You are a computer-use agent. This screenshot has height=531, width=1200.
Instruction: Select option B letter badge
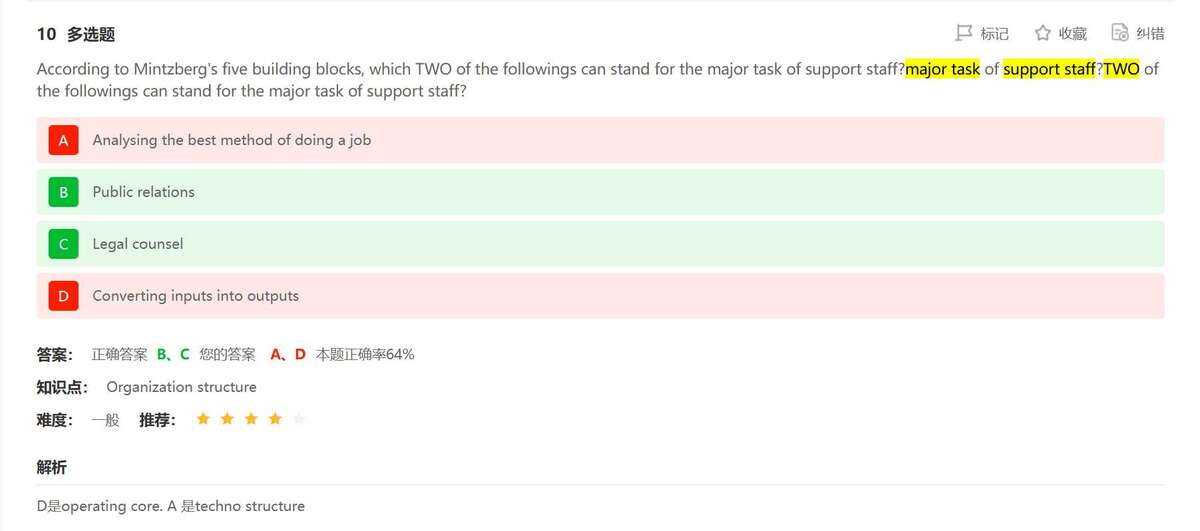[63, 192]
